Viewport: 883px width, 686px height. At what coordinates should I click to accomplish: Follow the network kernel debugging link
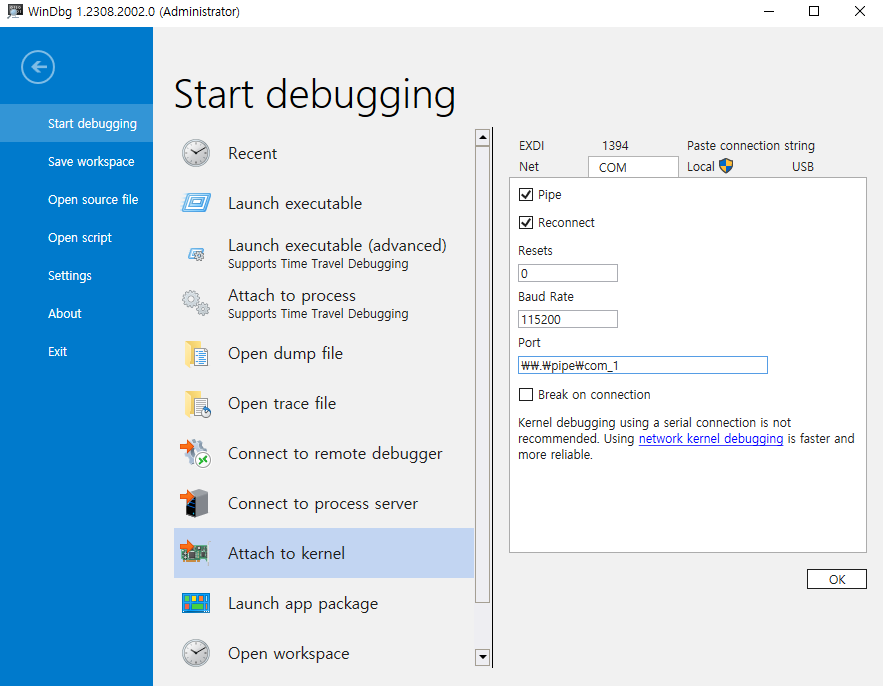[711, 439]
